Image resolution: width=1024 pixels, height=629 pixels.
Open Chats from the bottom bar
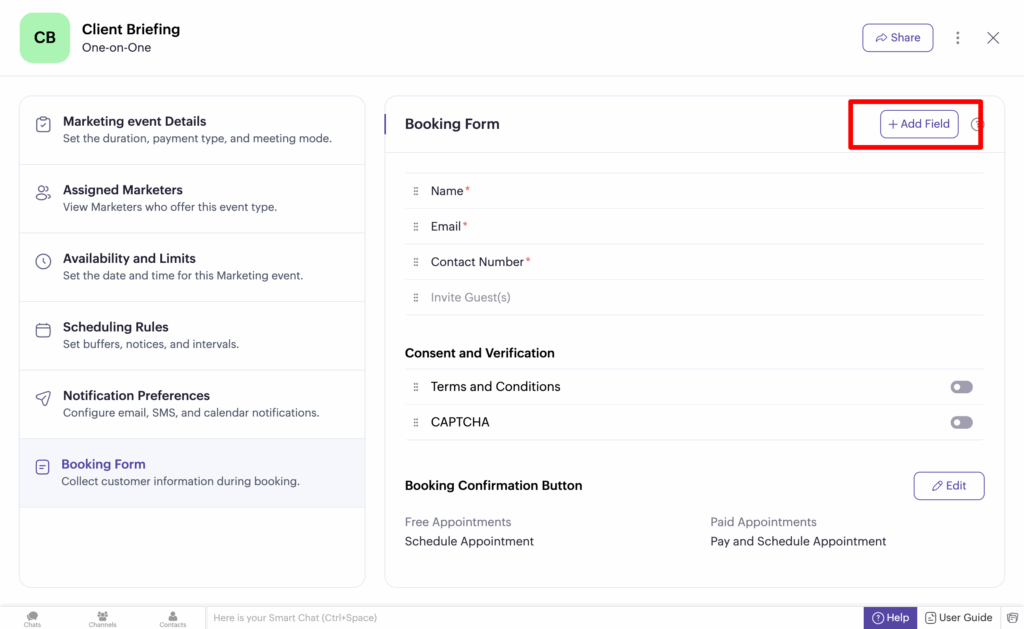coord(32,618)
